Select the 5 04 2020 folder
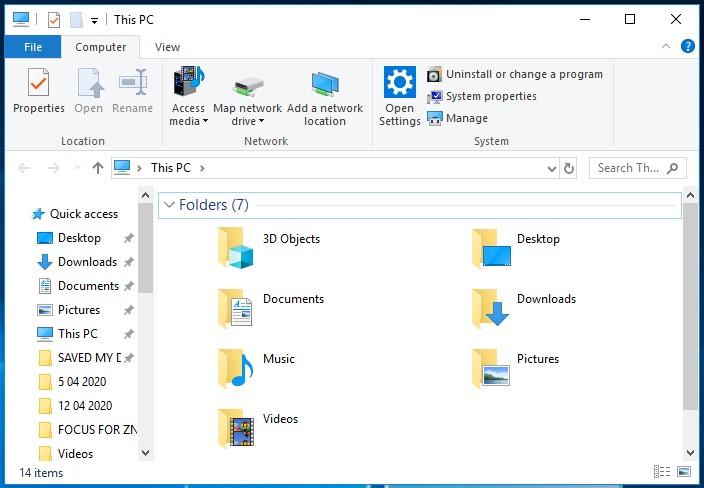704x488 pixels. coord(72,382)
